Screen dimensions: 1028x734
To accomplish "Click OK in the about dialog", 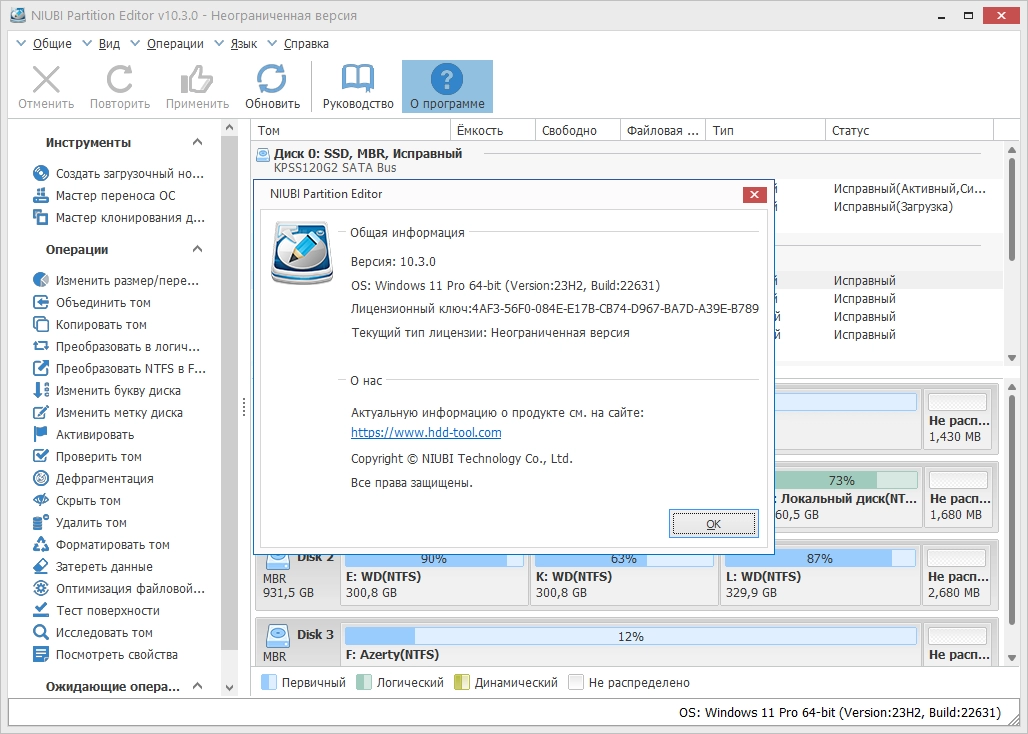I will point(713,524).
